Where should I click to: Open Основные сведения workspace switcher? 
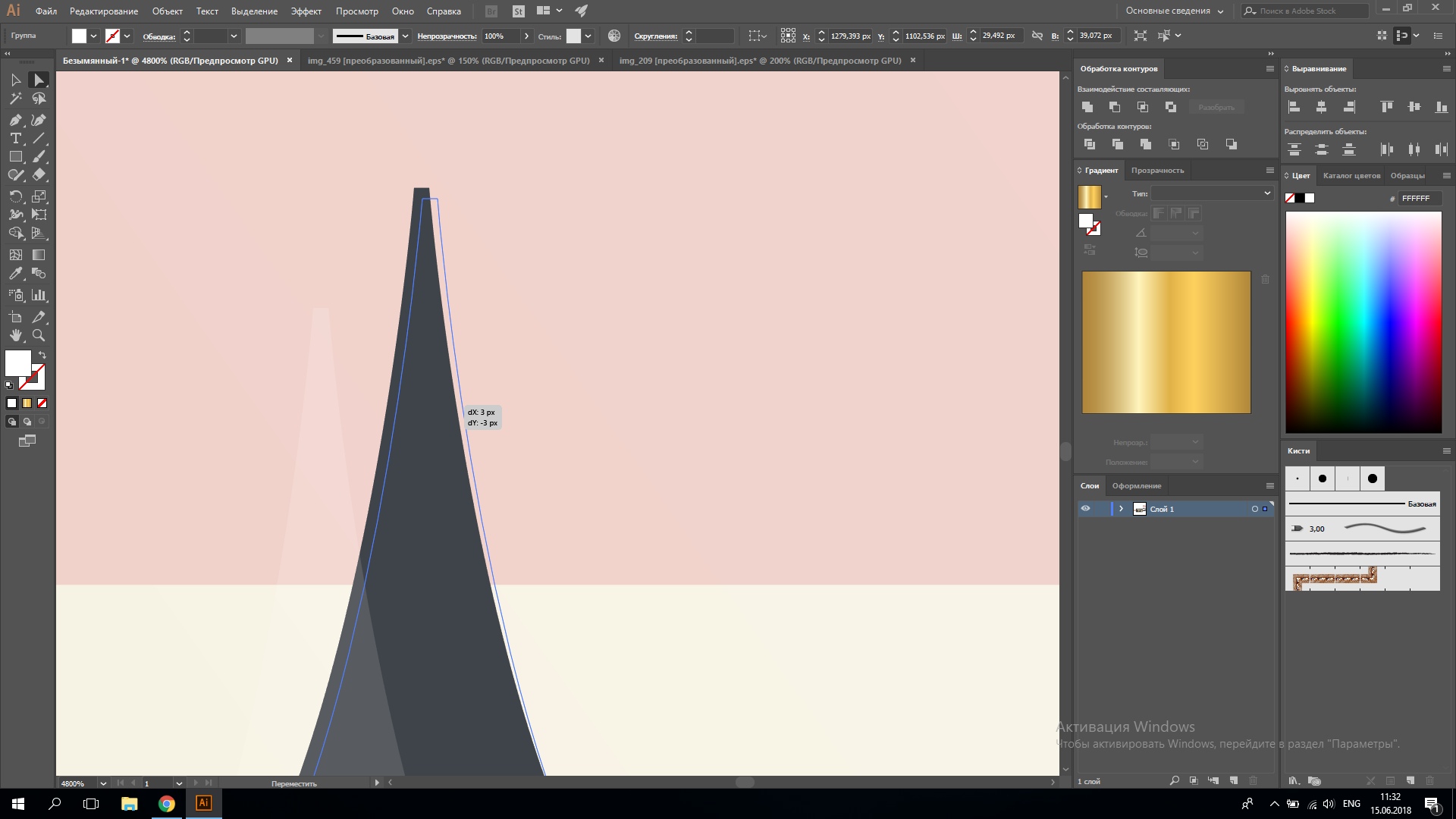pyautogui.click(x=1174, y=11)
